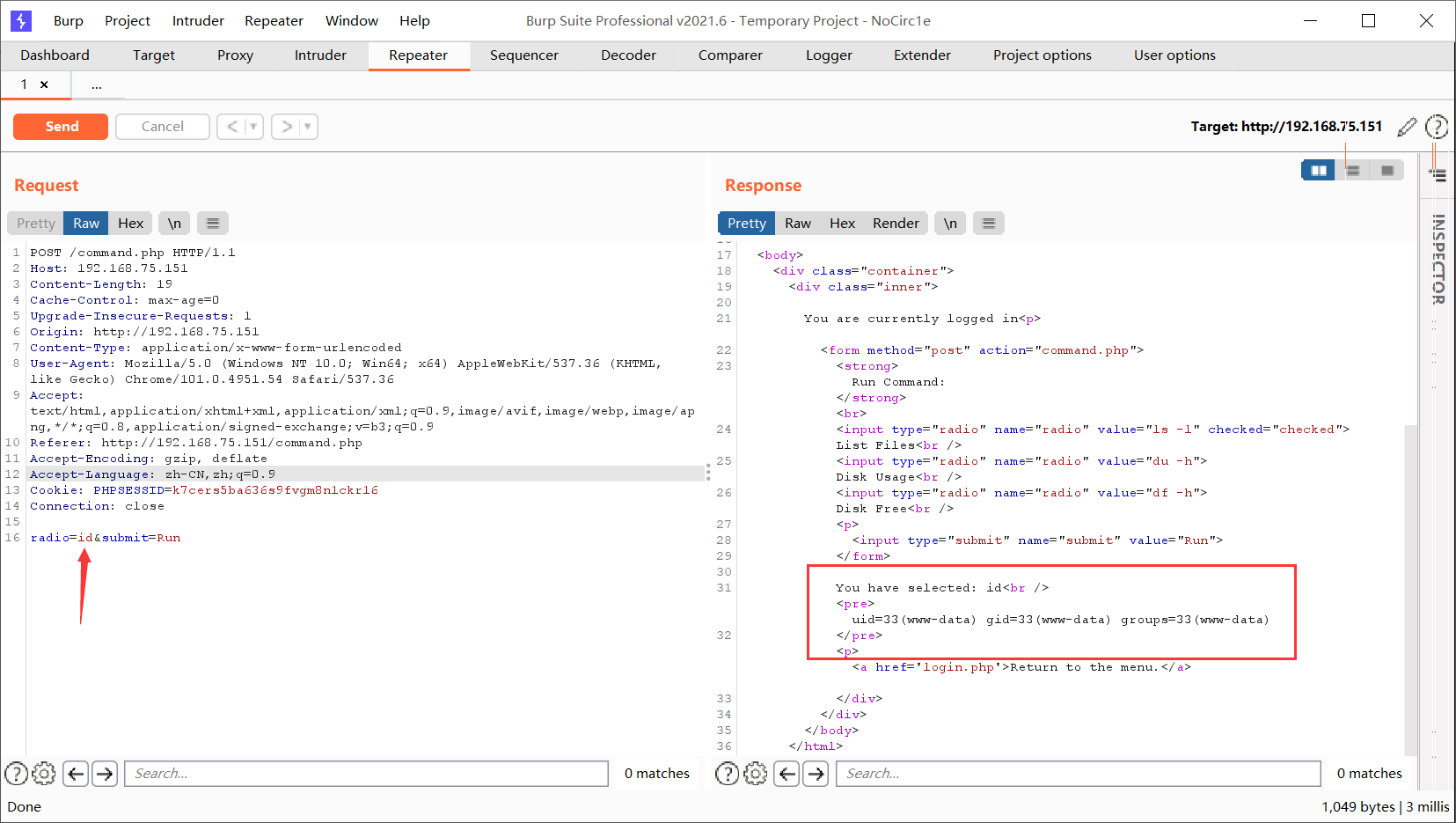This screenshot has height=823, width=1456.
Task: Select side-by-side split layout view
Action: pyautogui.click(x=1318, y=170)
